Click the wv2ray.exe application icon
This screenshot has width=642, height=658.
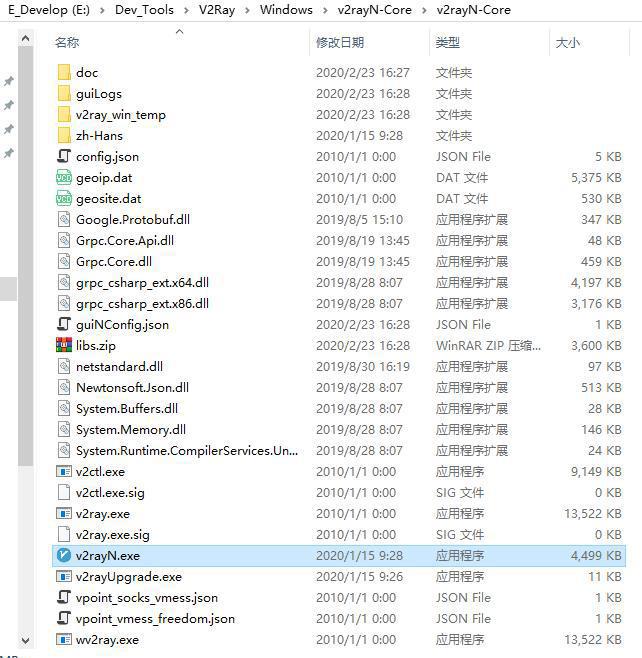(64, 639)
